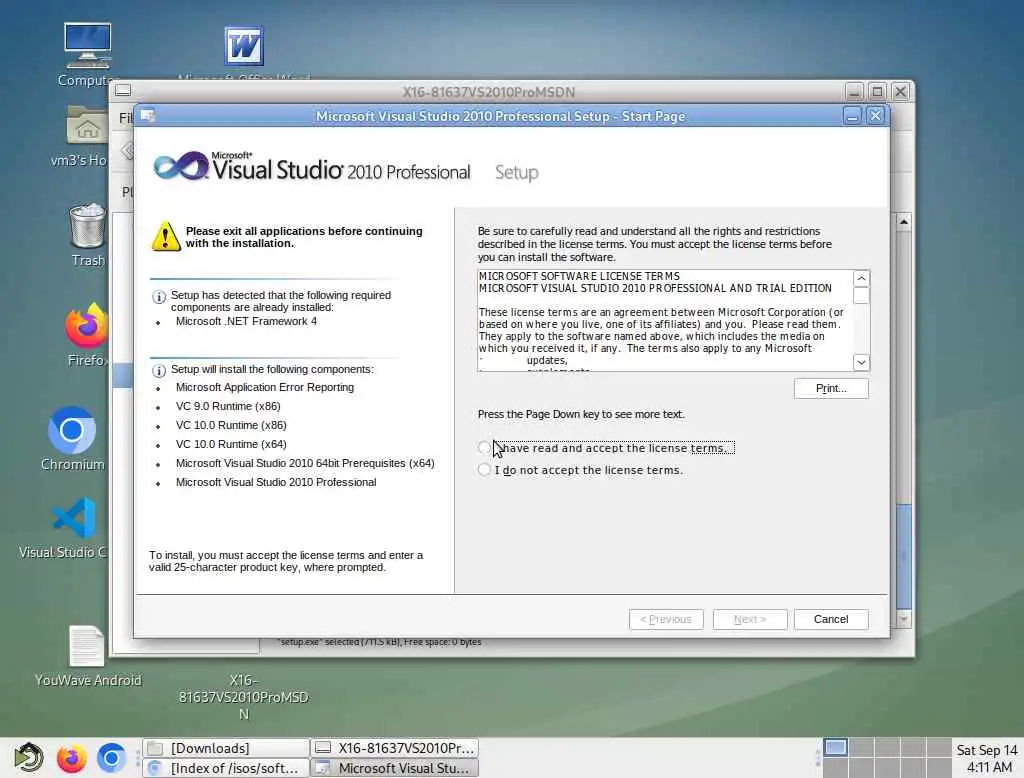Screen dimensions: 1024x778
Task: Open the taskbar start menu icon
Action: click(29, 758)
